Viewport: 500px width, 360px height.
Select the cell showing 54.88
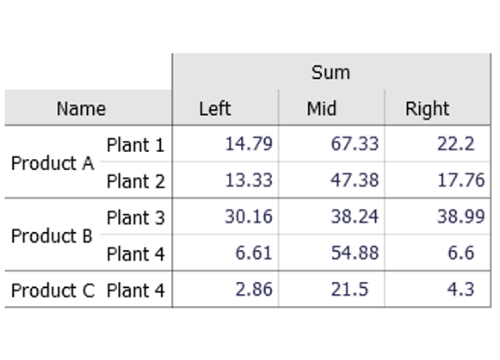(x=331, y=253)
